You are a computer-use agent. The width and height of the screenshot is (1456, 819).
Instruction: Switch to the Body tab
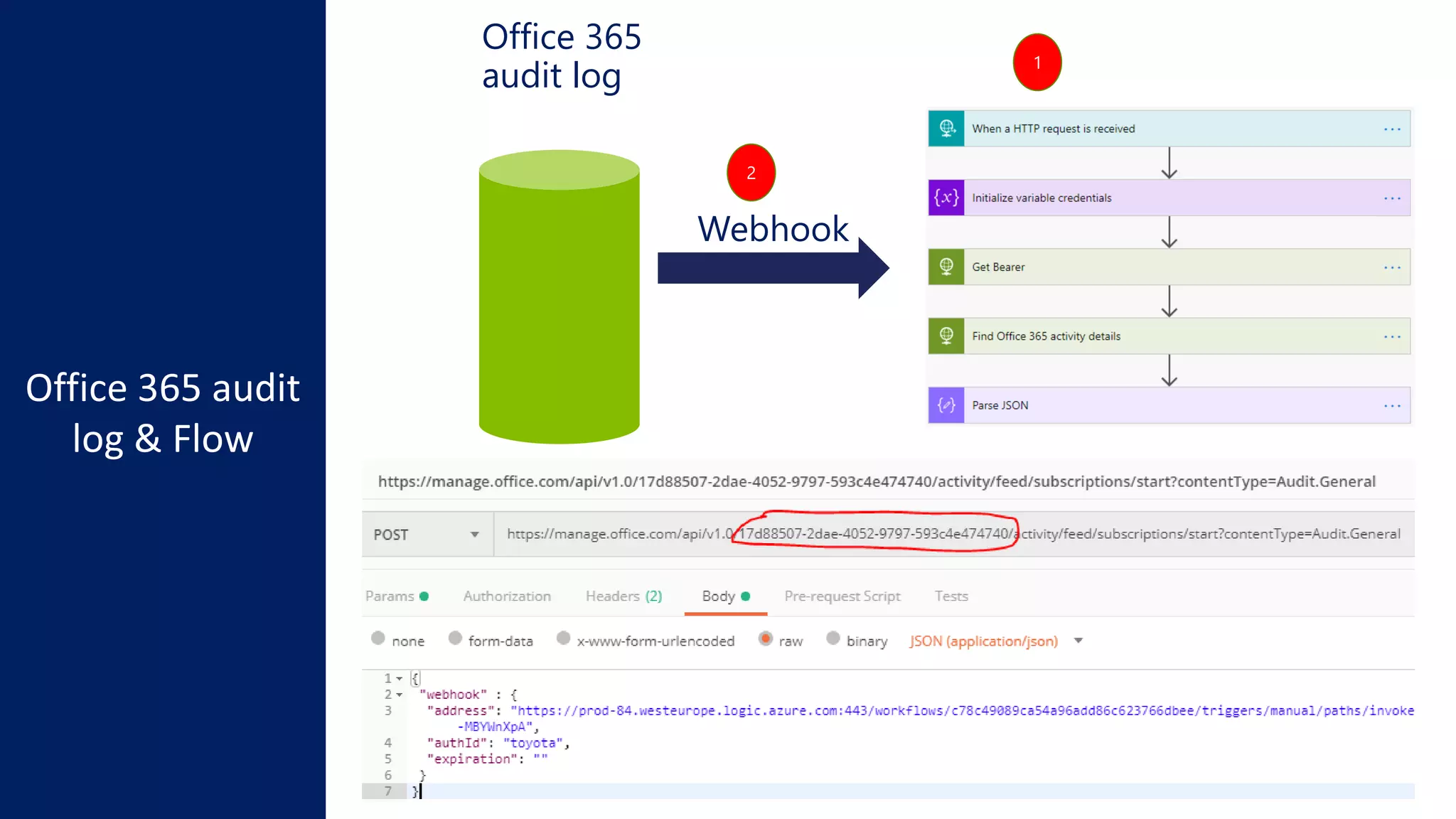726,596
